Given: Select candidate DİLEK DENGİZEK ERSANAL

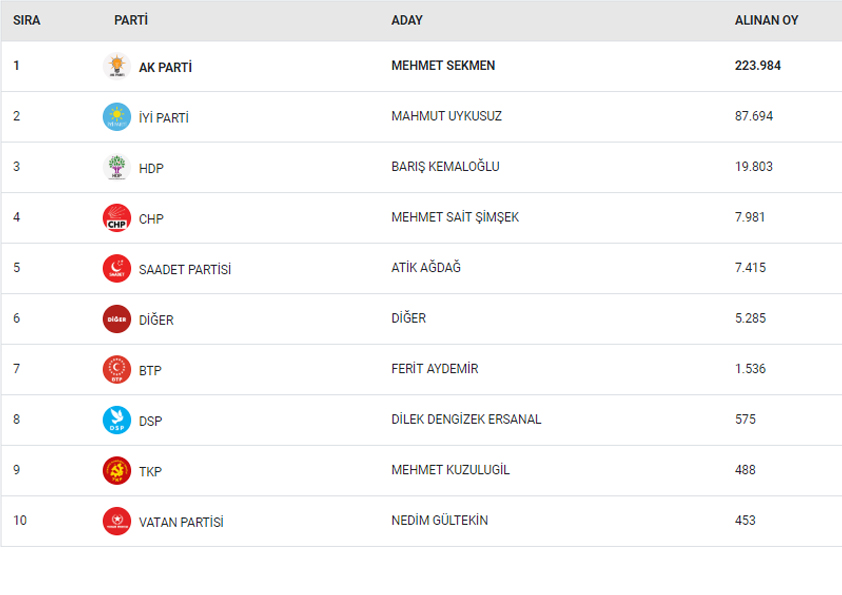Looking at the screenshot, I should (466, 419).
